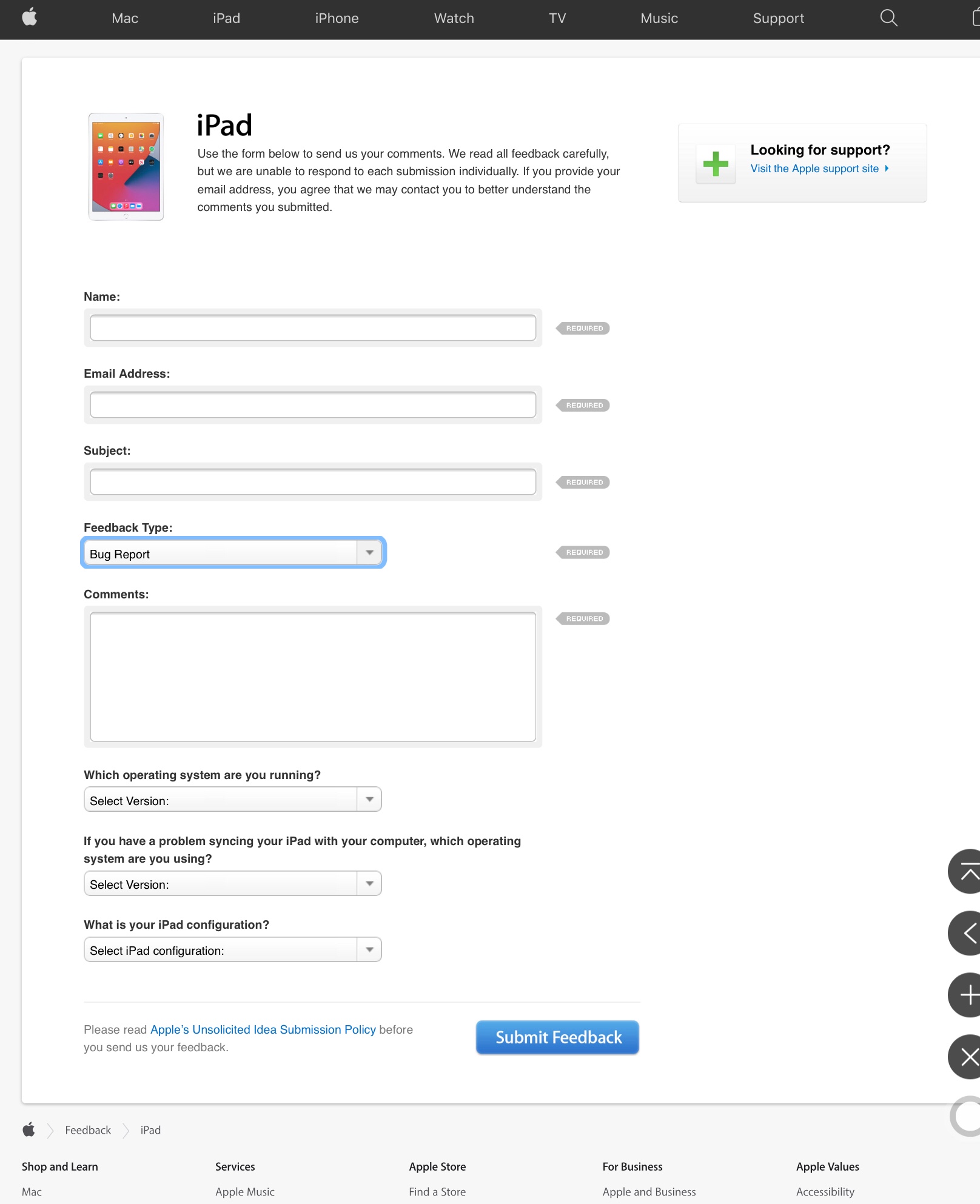Click the Submit Feedback button
980x1204 pixels.
point(557,1037)
